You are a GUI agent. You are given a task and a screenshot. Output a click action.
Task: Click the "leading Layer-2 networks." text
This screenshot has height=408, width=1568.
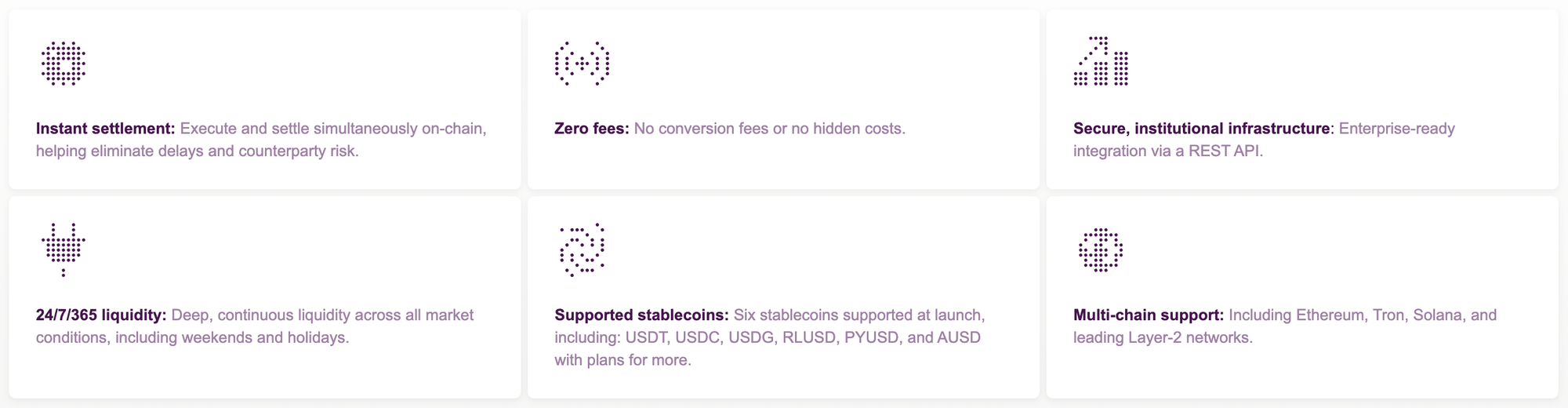click(x=1163, y=338)
